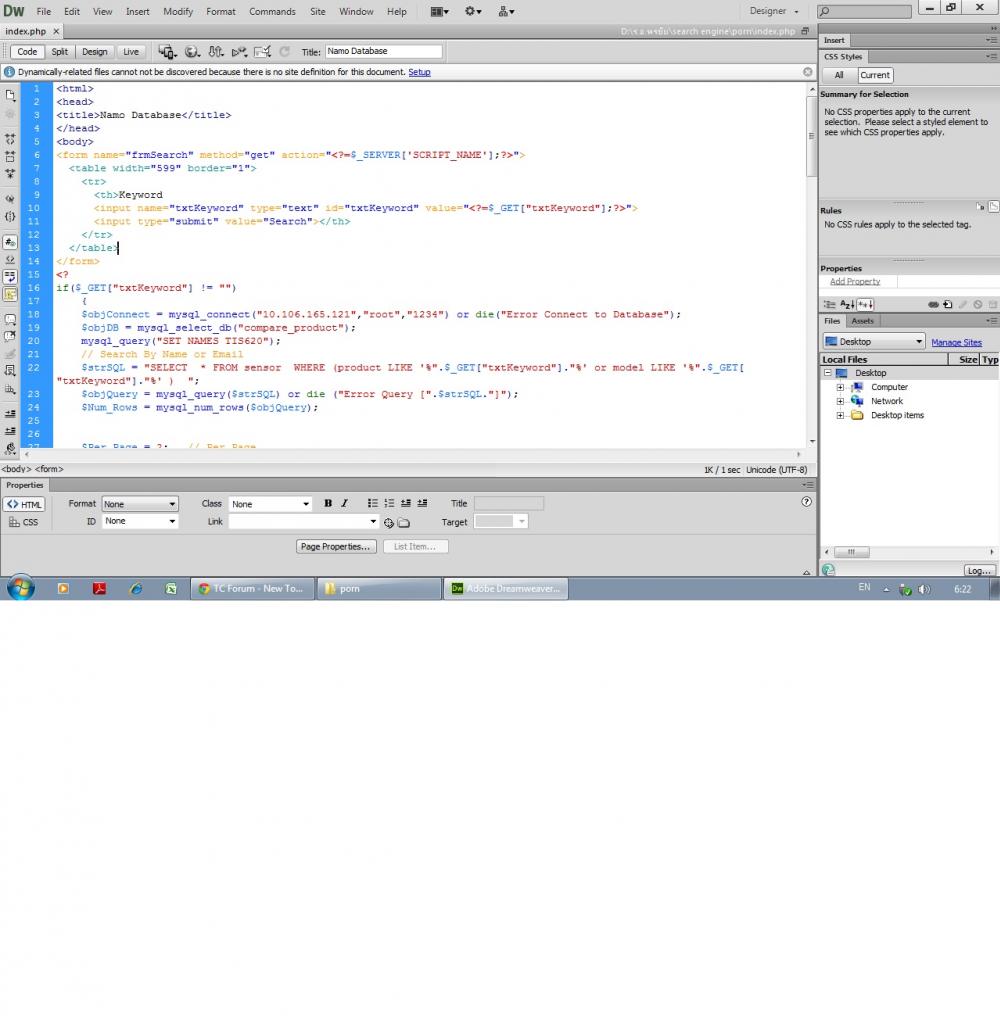Switch to Design view
The width and height of the screenshot is (1000, 1016).
pos(95,52)
